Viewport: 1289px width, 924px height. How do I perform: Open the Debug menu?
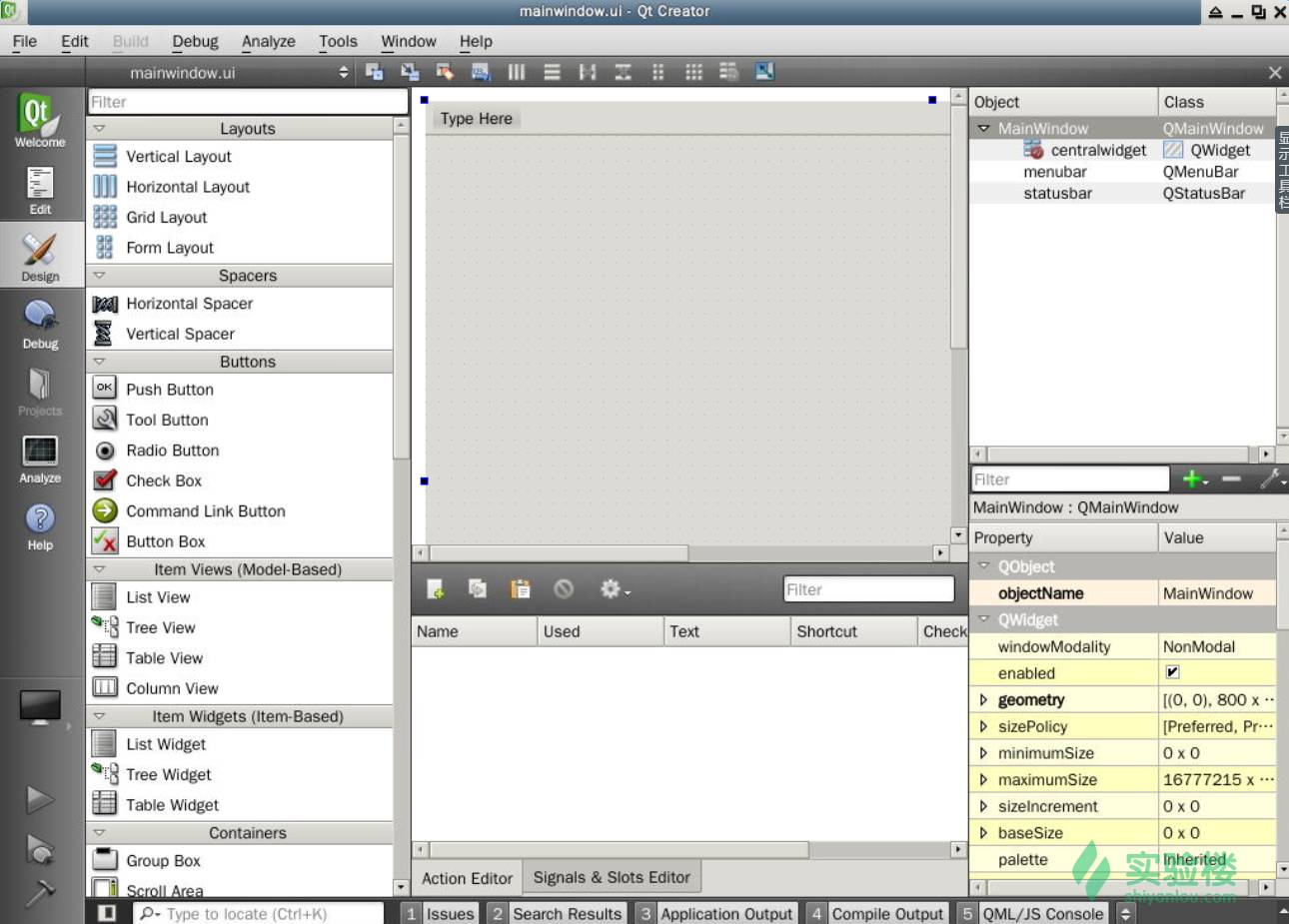click(x=195, y=41)
